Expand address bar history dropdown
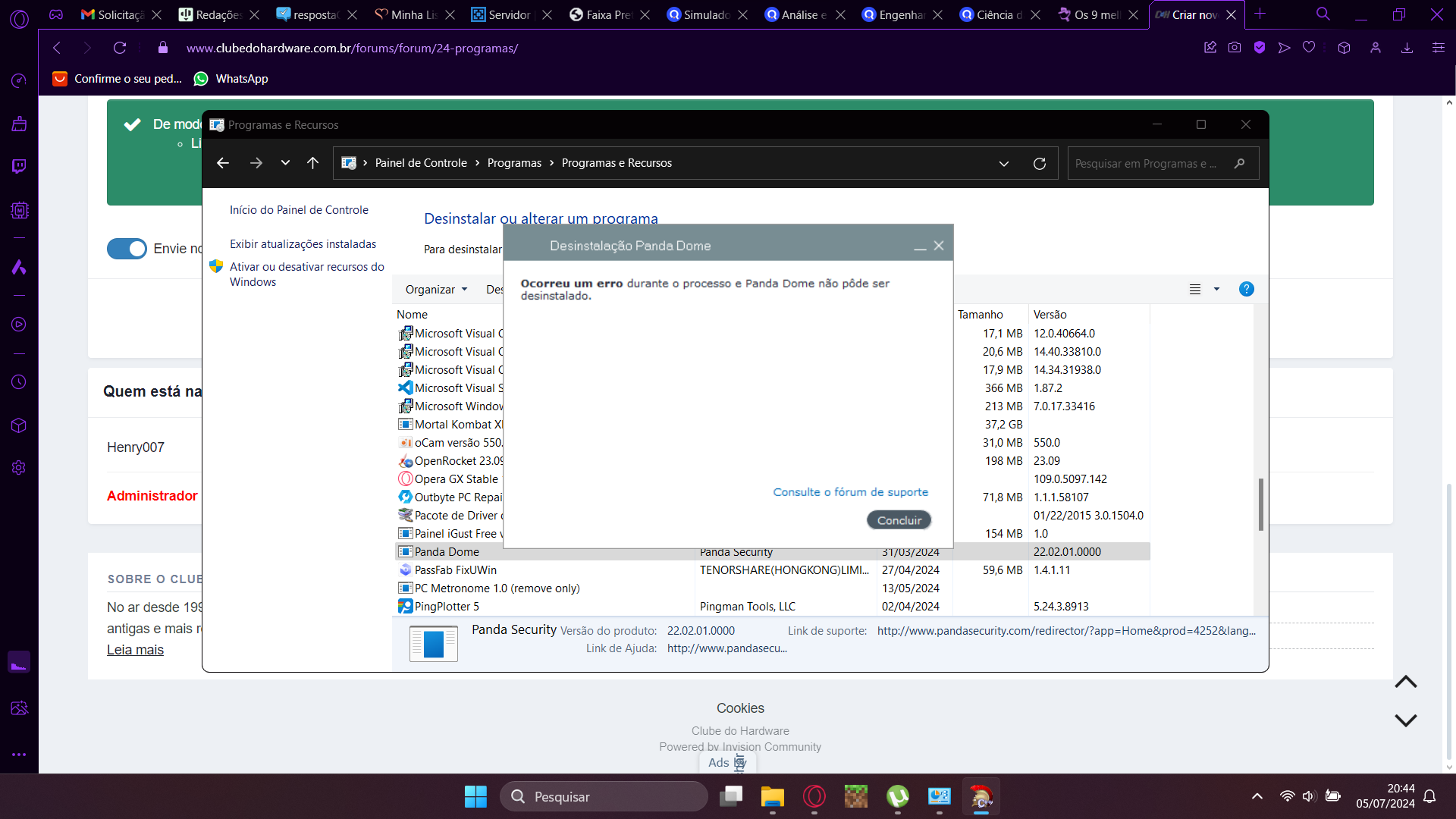This screenshot has height=819, width=1456. (x=1004, y=163)
